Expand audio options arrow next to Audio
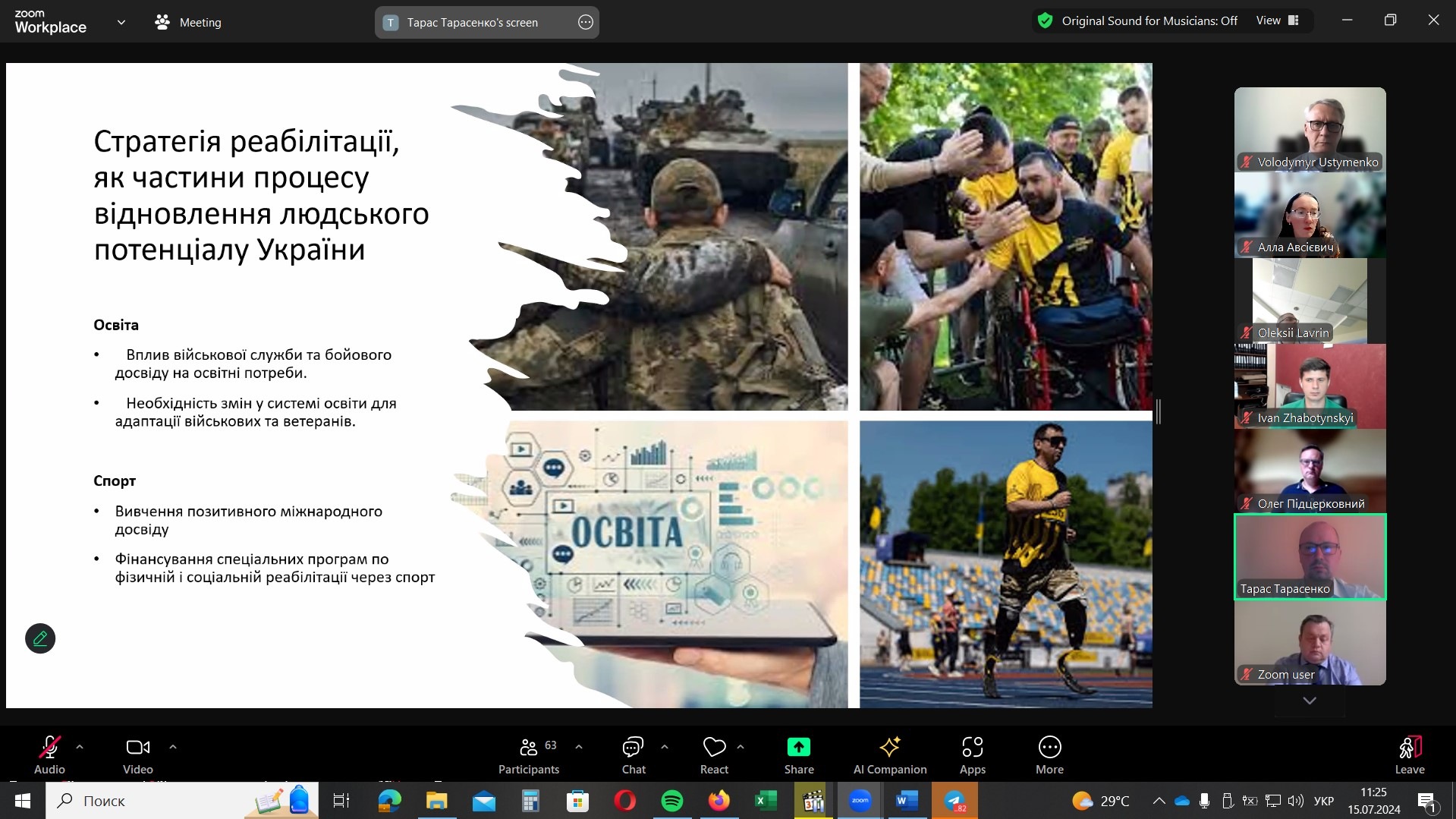The image size is (1456, 819). pos(80,747)
